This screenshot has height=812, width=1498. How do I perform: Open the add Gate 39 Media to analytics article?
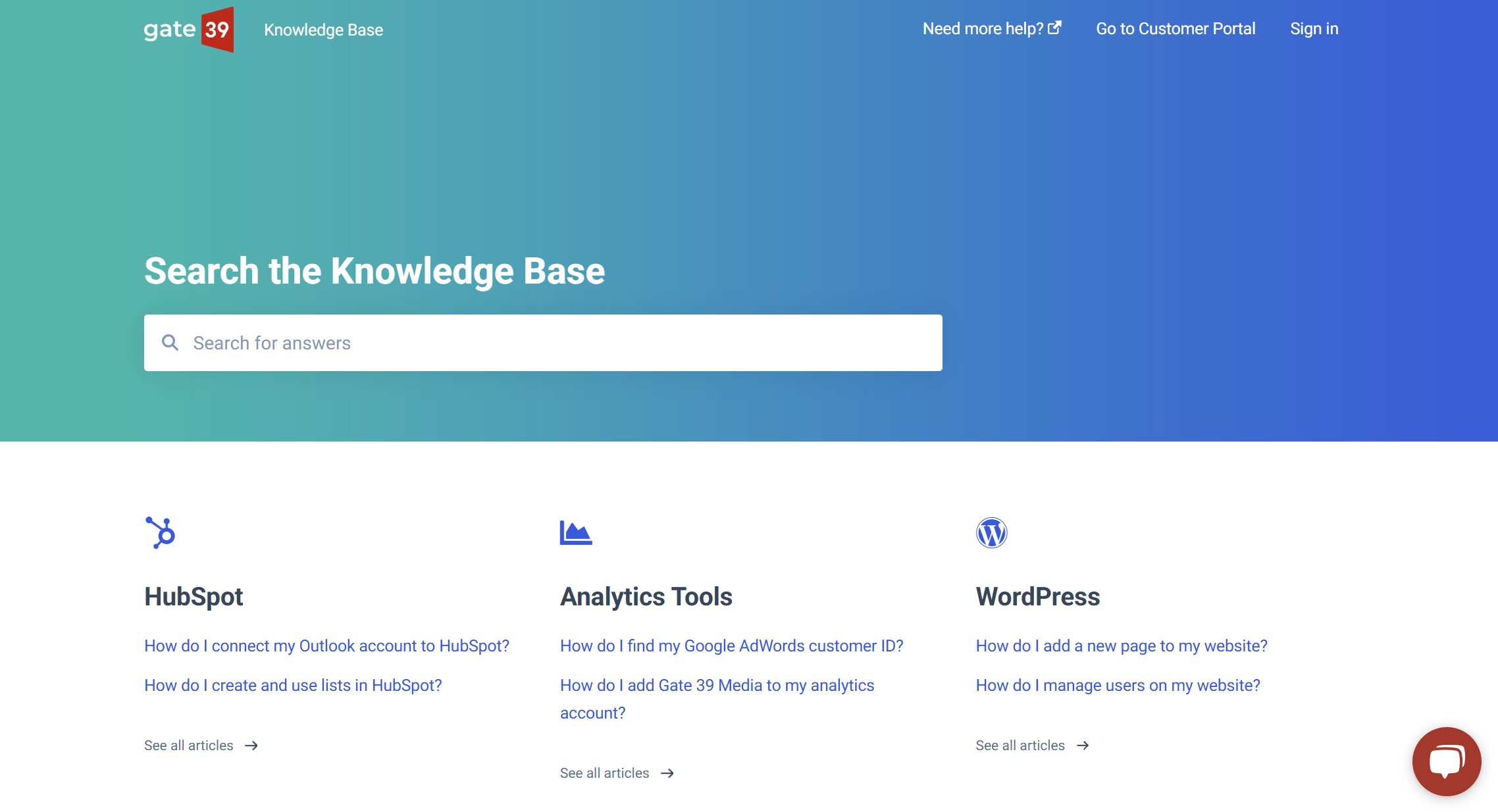pyautogui.click(x=717, y=685)
